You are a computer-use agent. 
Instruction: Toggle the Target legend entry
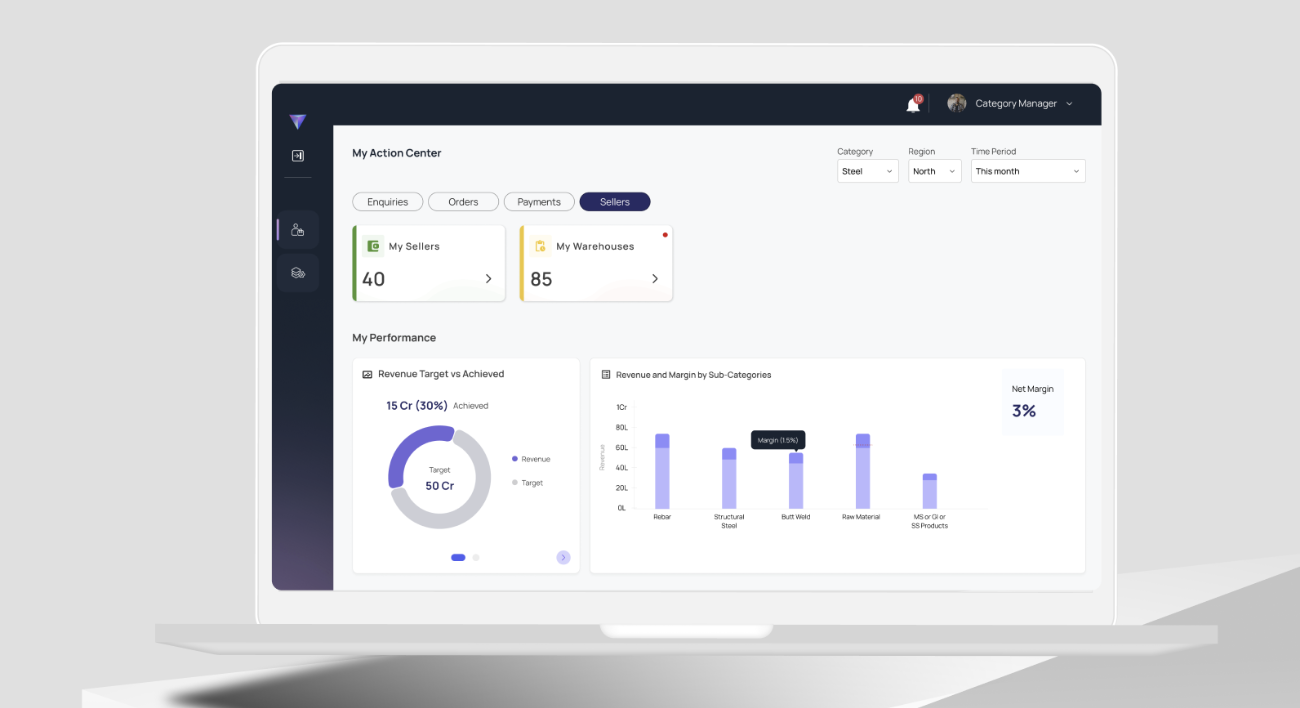pyautogui.click(x=527, y=483)
